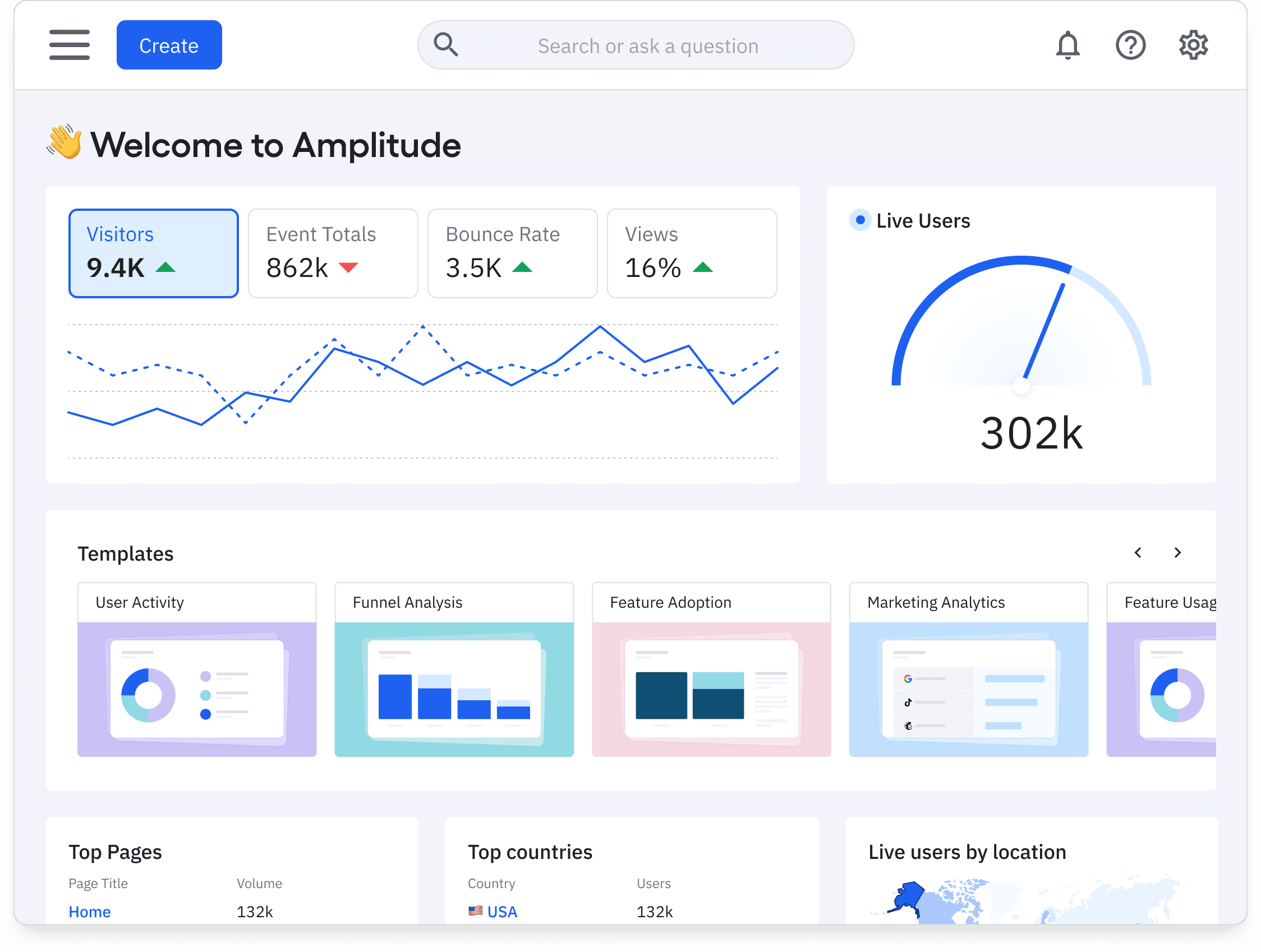This screenshot has width=1261, height=952.
Task: Click the green increase arrow next to Views
Action: (705, 267)
